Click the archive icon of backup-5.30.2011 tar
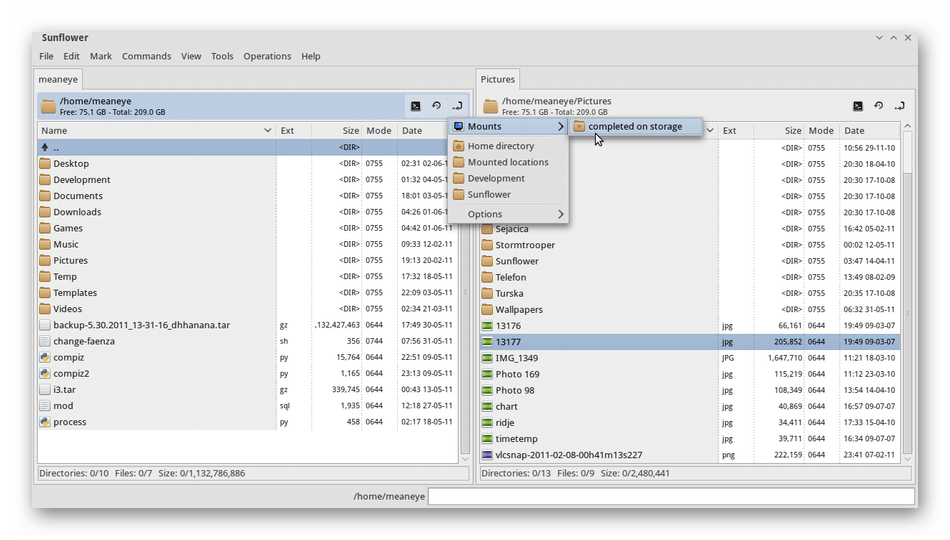The width and height of the screenshot is (950, 540). (x=45, y=325)
